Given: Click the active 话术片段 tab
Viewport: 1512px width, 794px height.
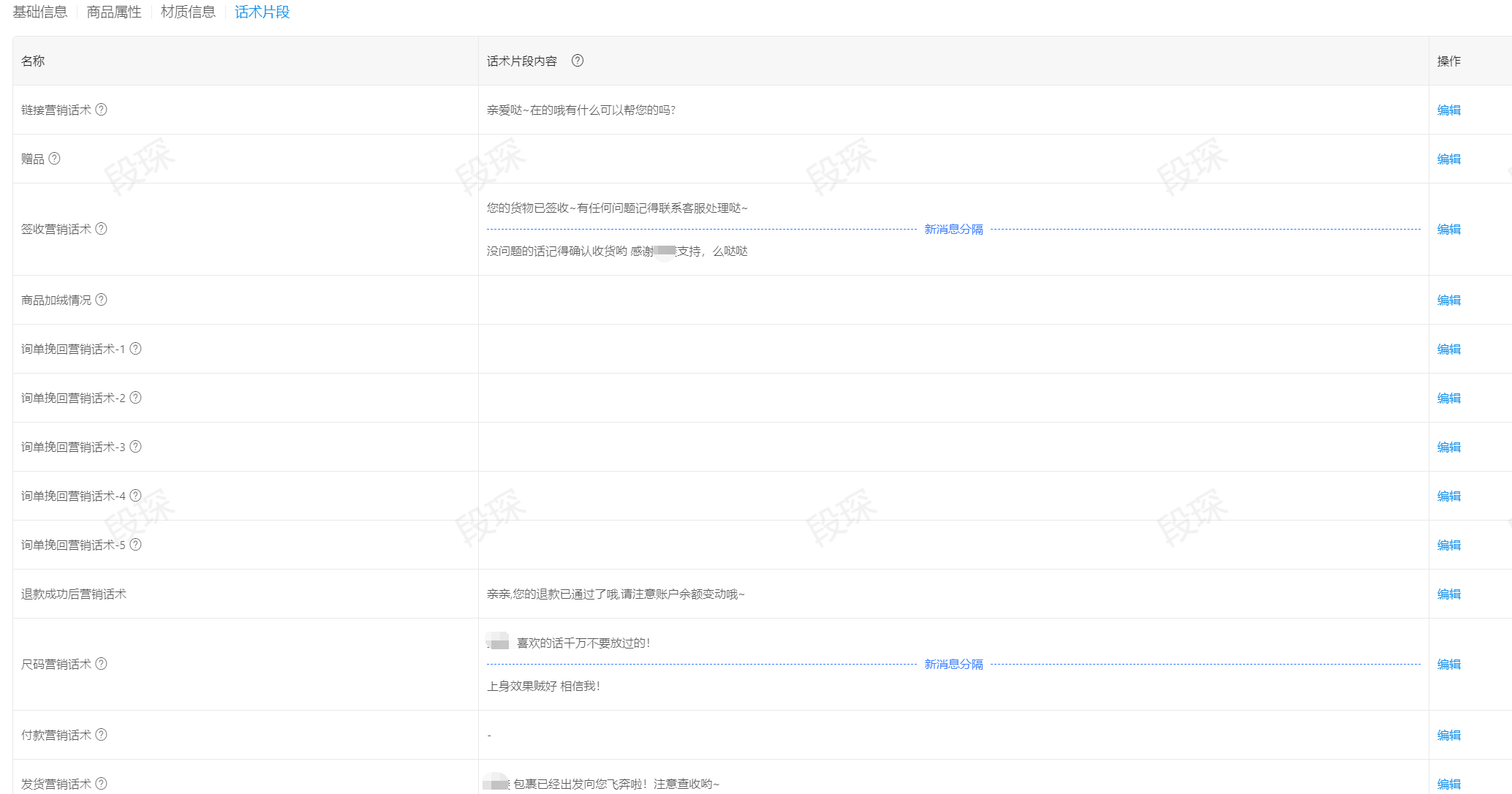Looking at the screenshot, I should [x=262, y=12].
